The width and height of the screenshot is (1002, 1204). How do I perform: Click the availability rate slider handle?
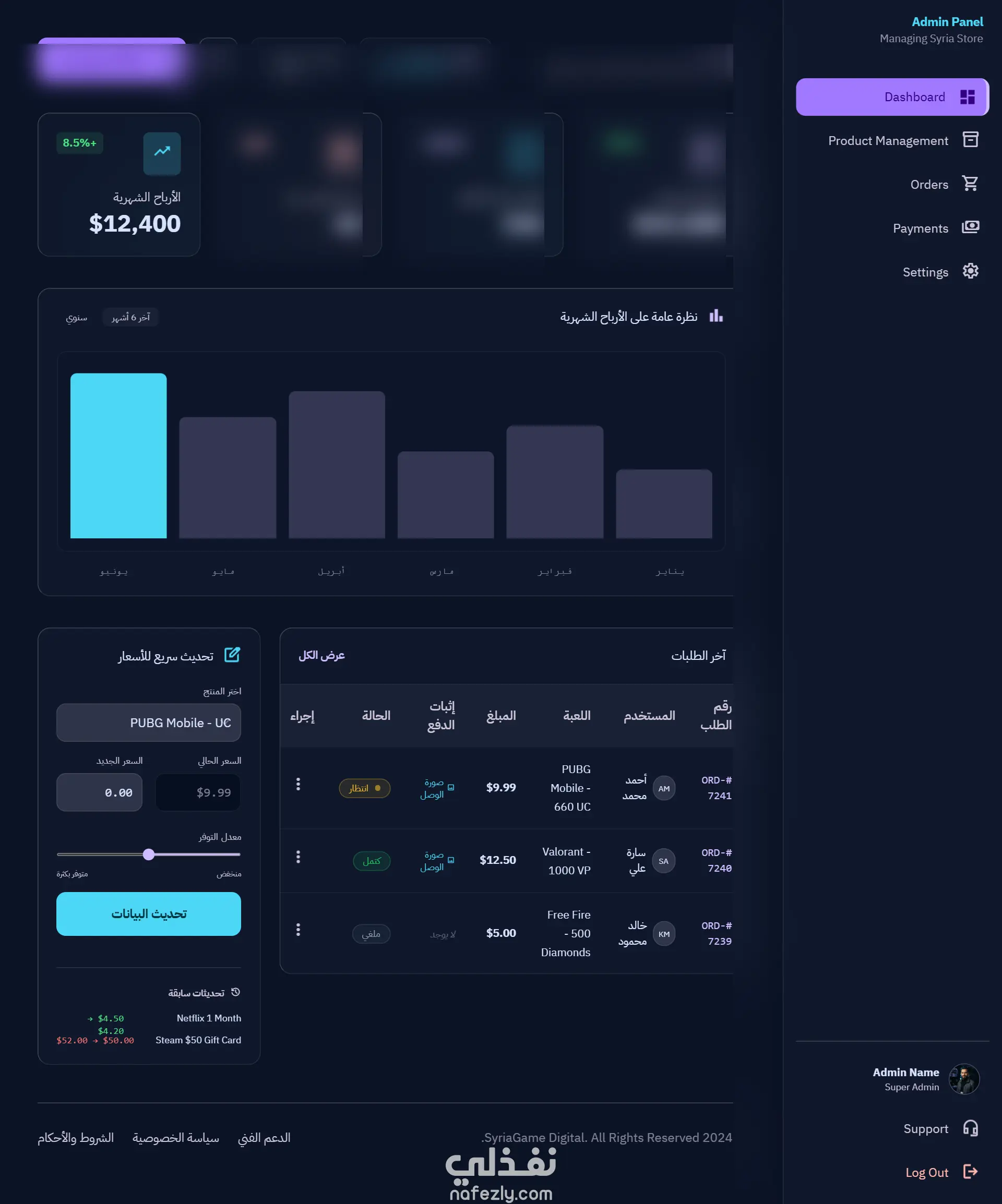coord(149,854)
